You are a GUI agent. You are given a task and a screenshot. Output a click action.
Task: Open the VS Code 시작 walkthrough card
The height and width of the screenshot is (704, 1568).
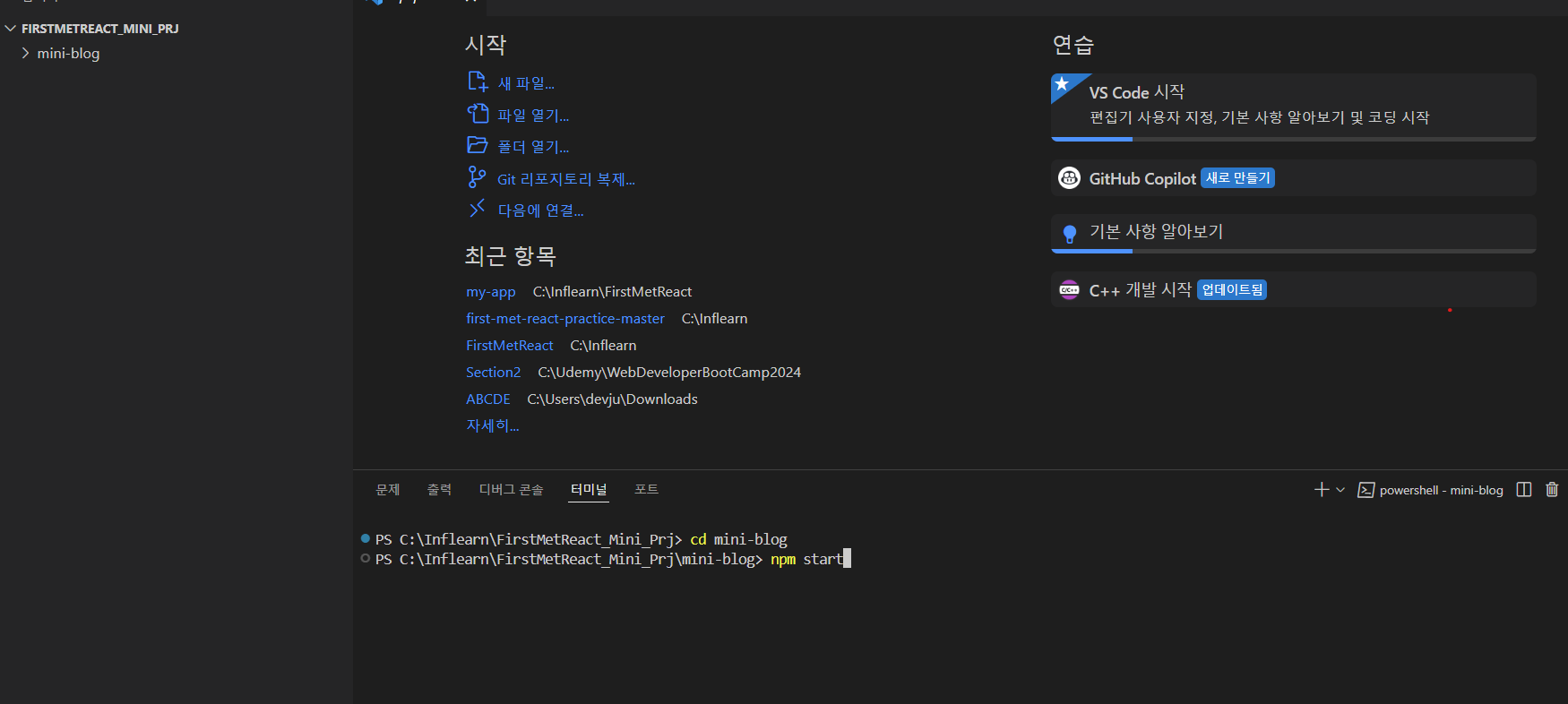pos(1293,107)
